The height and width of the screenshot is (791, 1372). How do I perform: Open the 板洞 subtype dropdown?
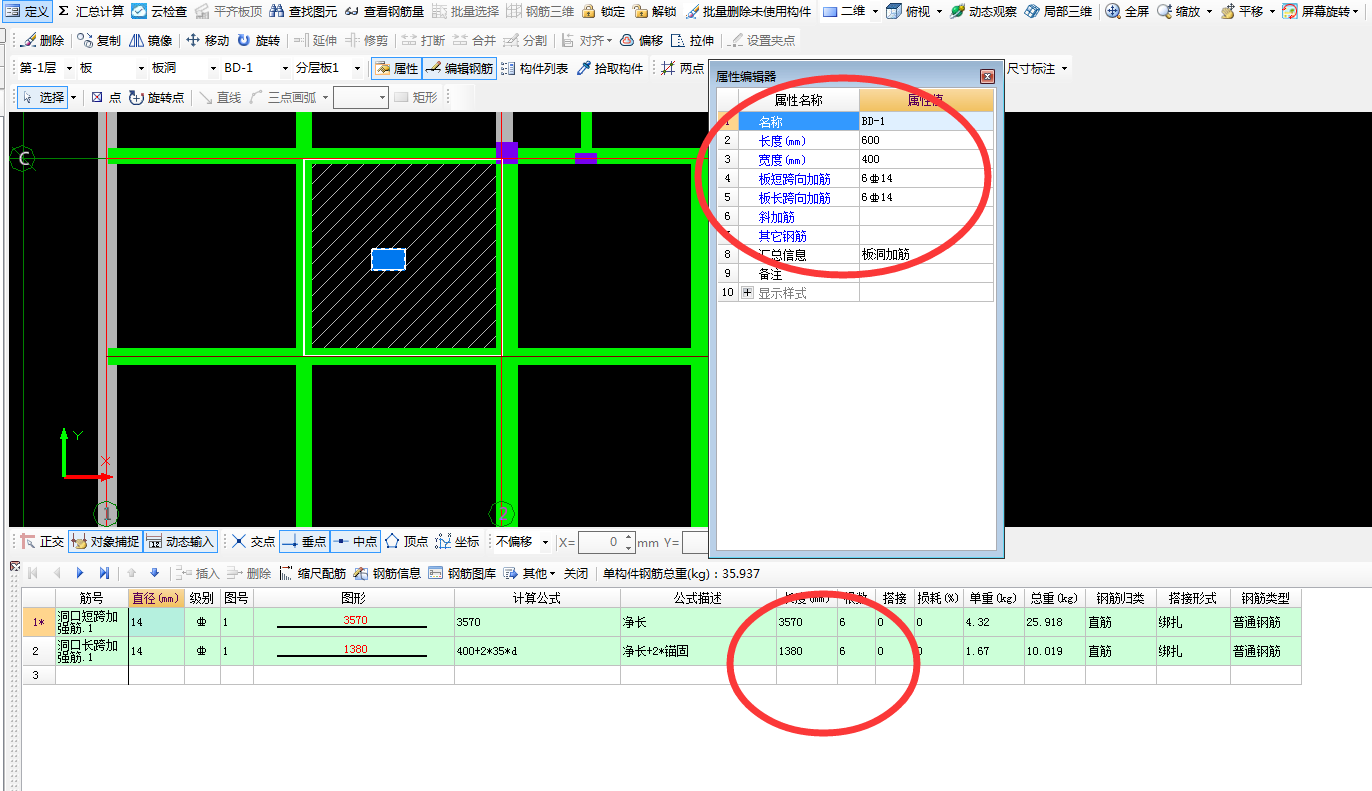(x=213, y=69)
